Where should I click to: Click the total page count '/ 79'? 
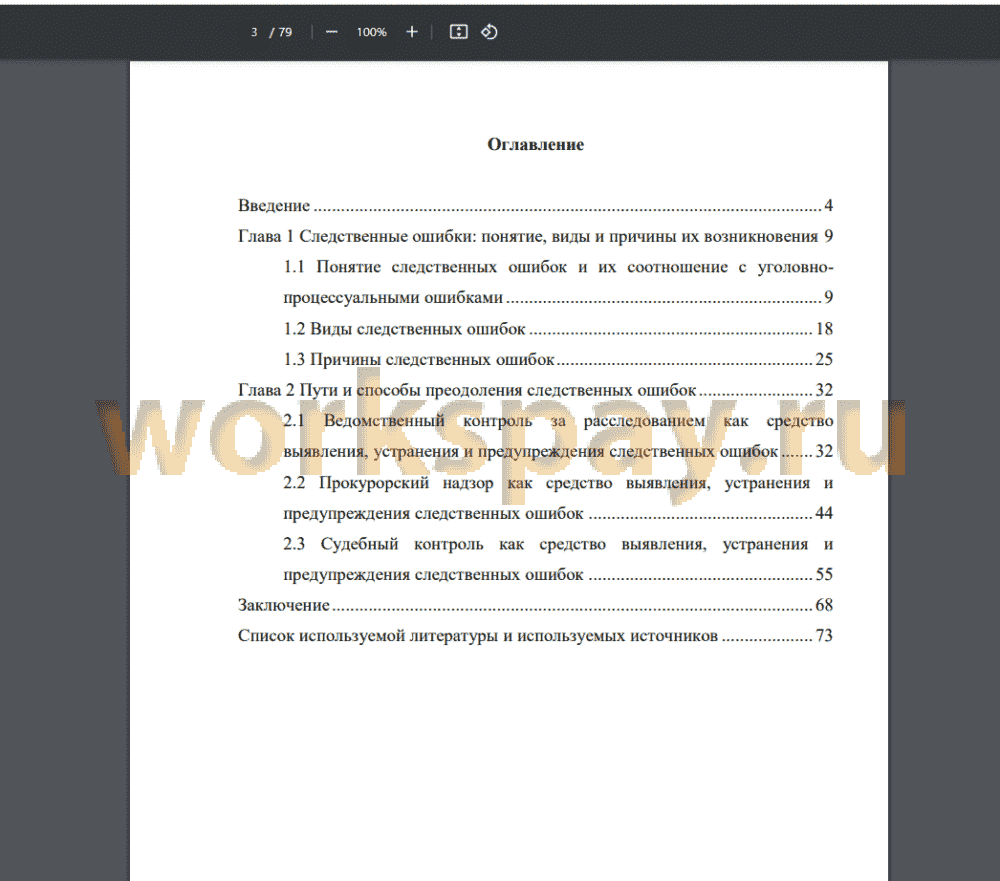tap(281, 32)
